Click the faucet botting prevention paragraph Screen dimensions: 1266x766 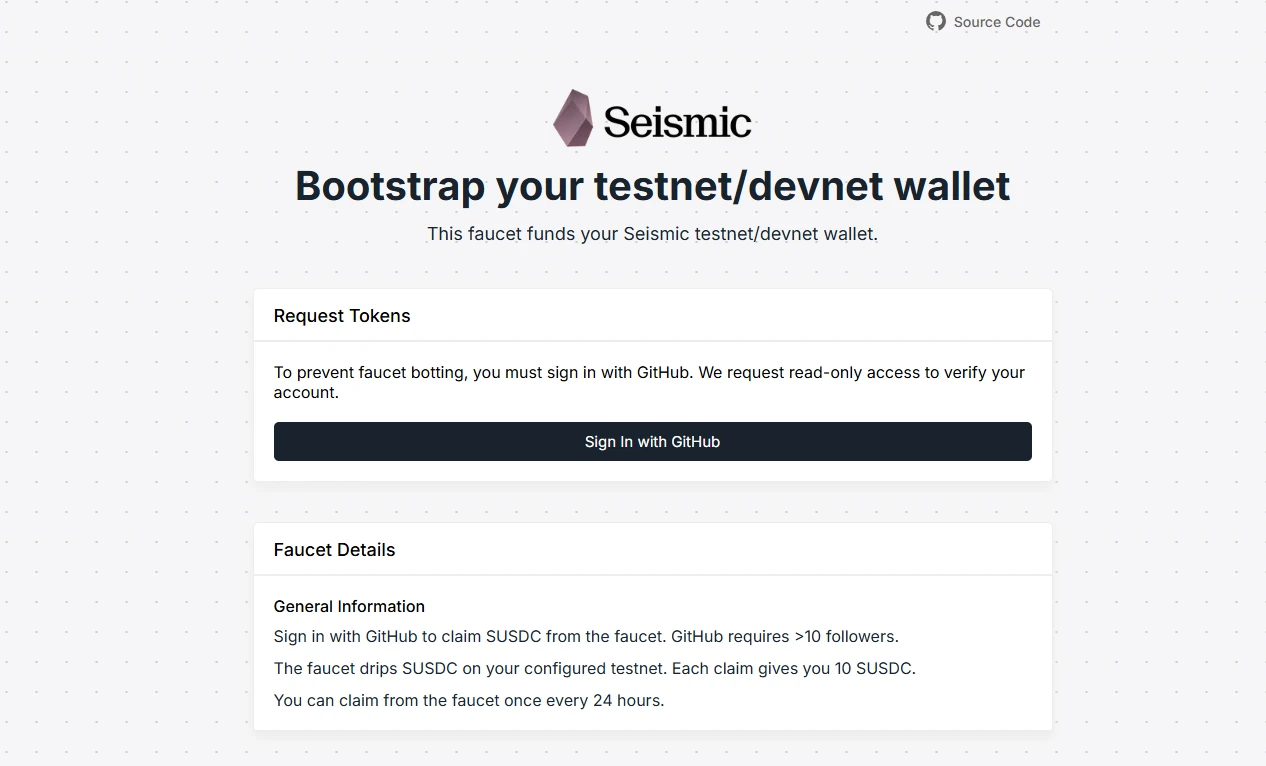(x=649, y=382)
